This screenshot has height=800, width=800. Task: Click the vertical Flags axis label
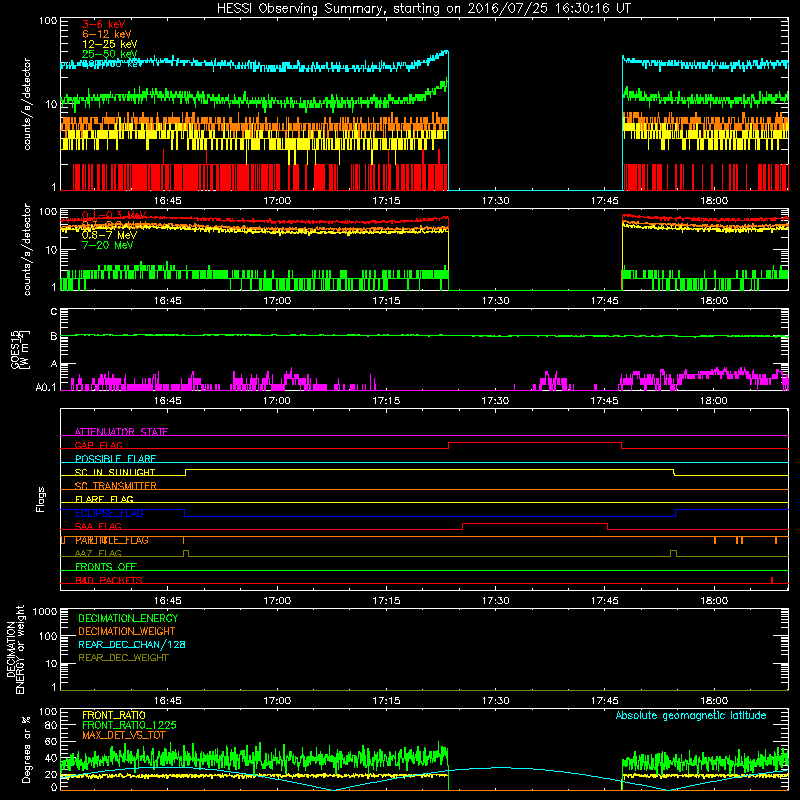40,499
